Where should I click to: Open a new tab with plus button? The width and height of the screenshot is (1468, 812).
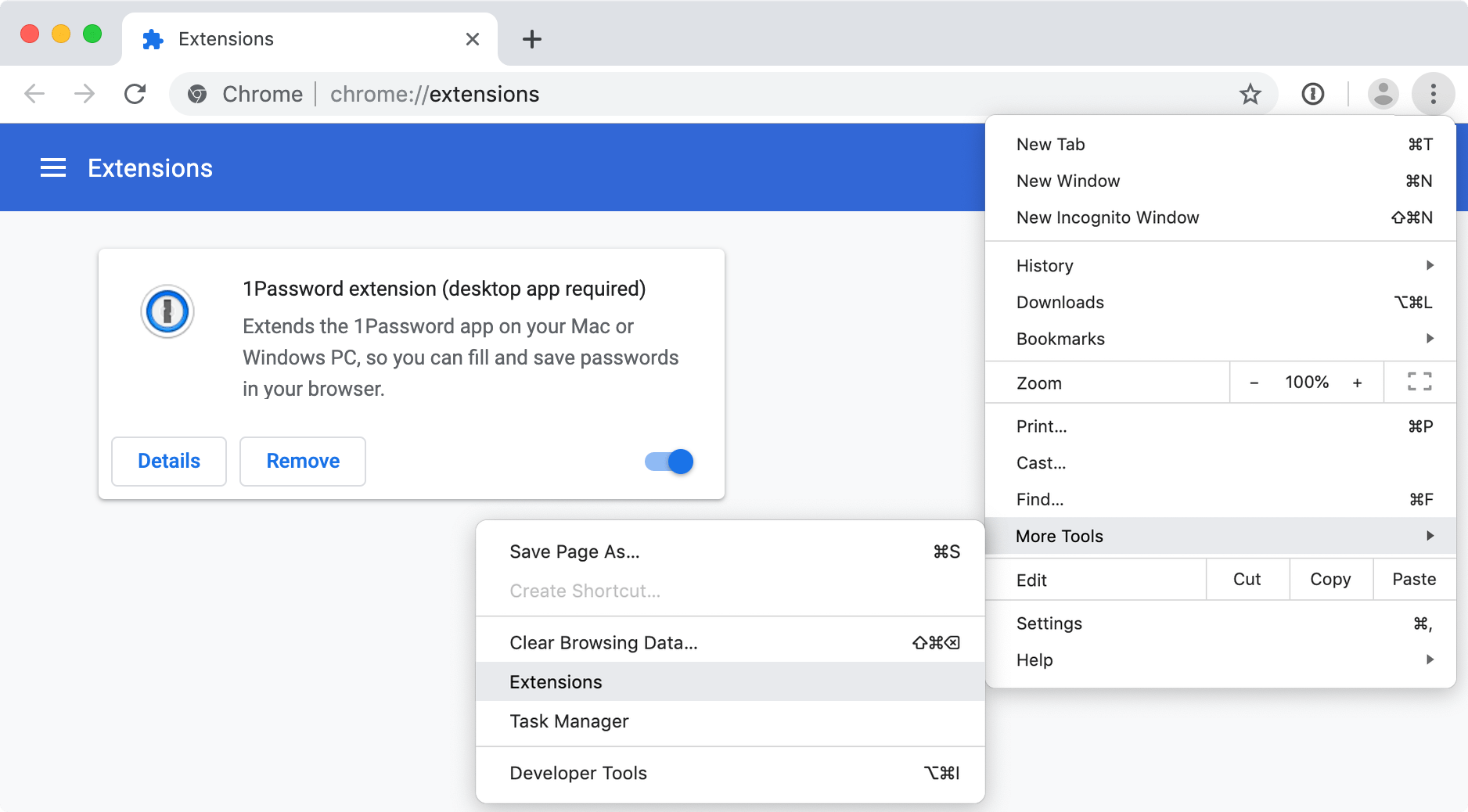[x=531, y=39]
